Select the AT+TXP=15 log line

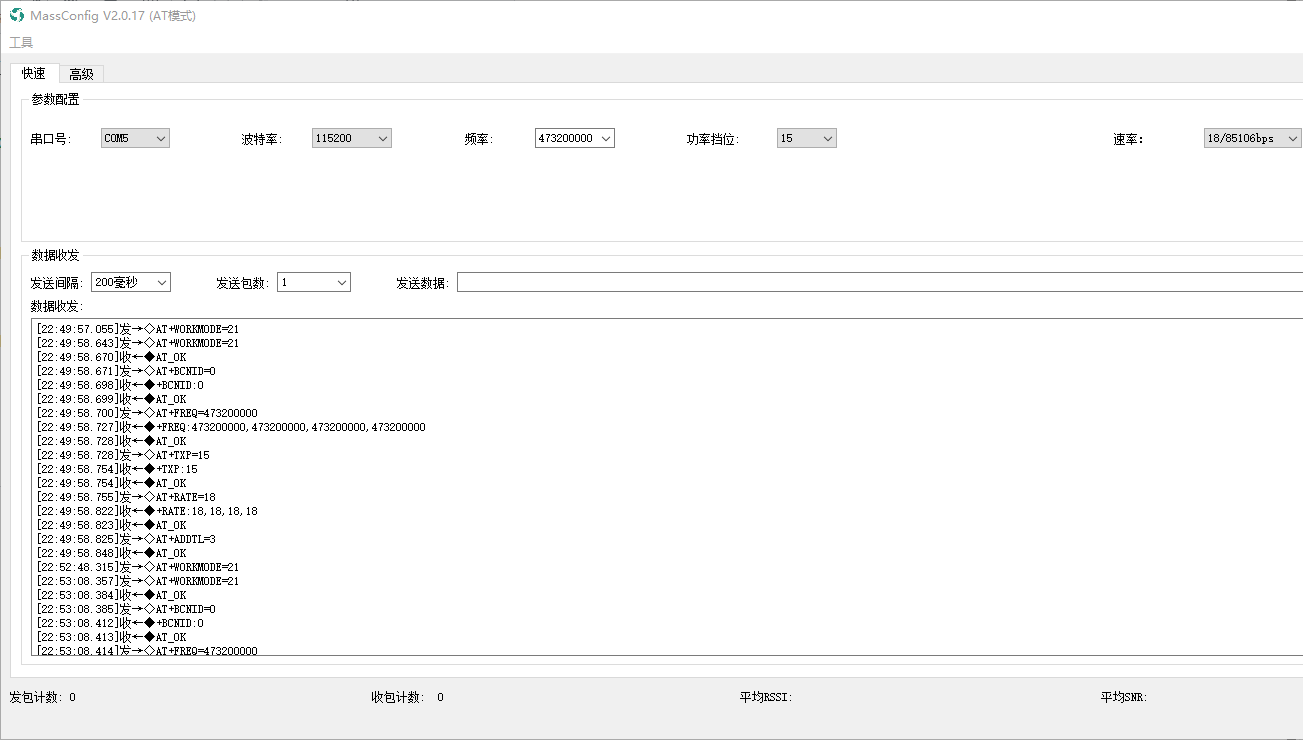pyautogui.click(x=123, y=455)
